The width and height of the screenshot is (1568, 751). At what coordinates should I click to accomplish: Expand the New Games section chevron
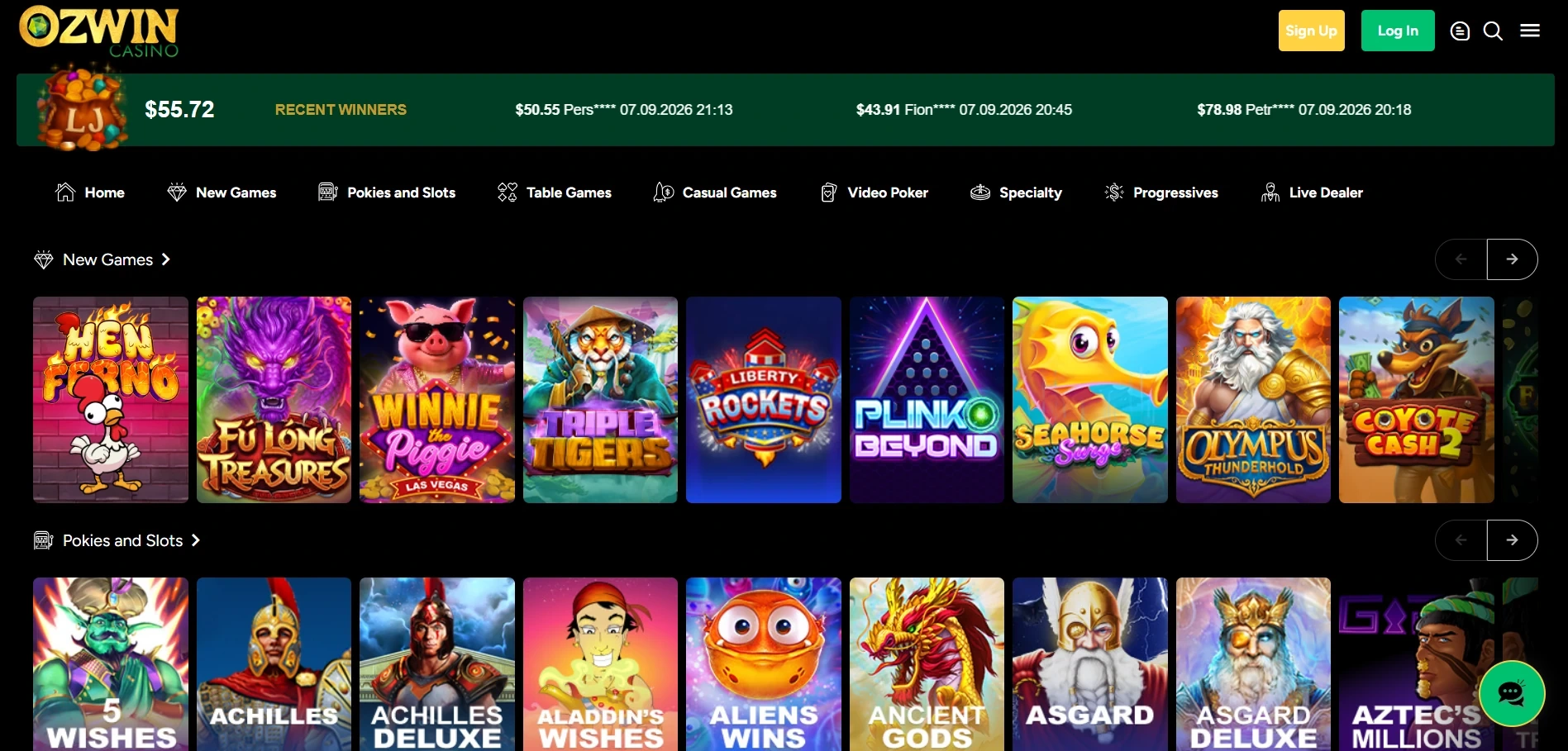[x=166, y=259]
